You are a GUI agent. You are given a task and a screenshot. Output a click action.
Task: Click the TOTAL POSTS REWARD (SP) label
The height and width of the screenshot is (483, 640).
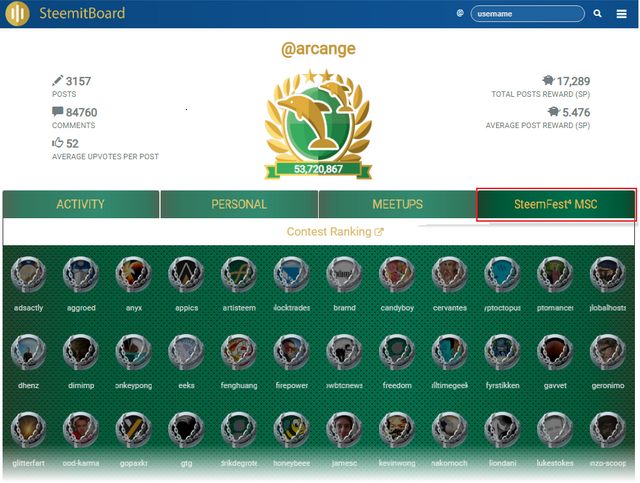click(x=540, y=94)
